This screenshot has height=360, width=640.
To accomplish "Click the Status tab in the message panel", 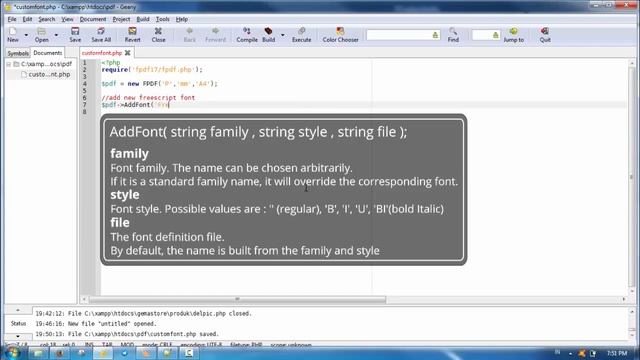I will (x=18, y=323).
